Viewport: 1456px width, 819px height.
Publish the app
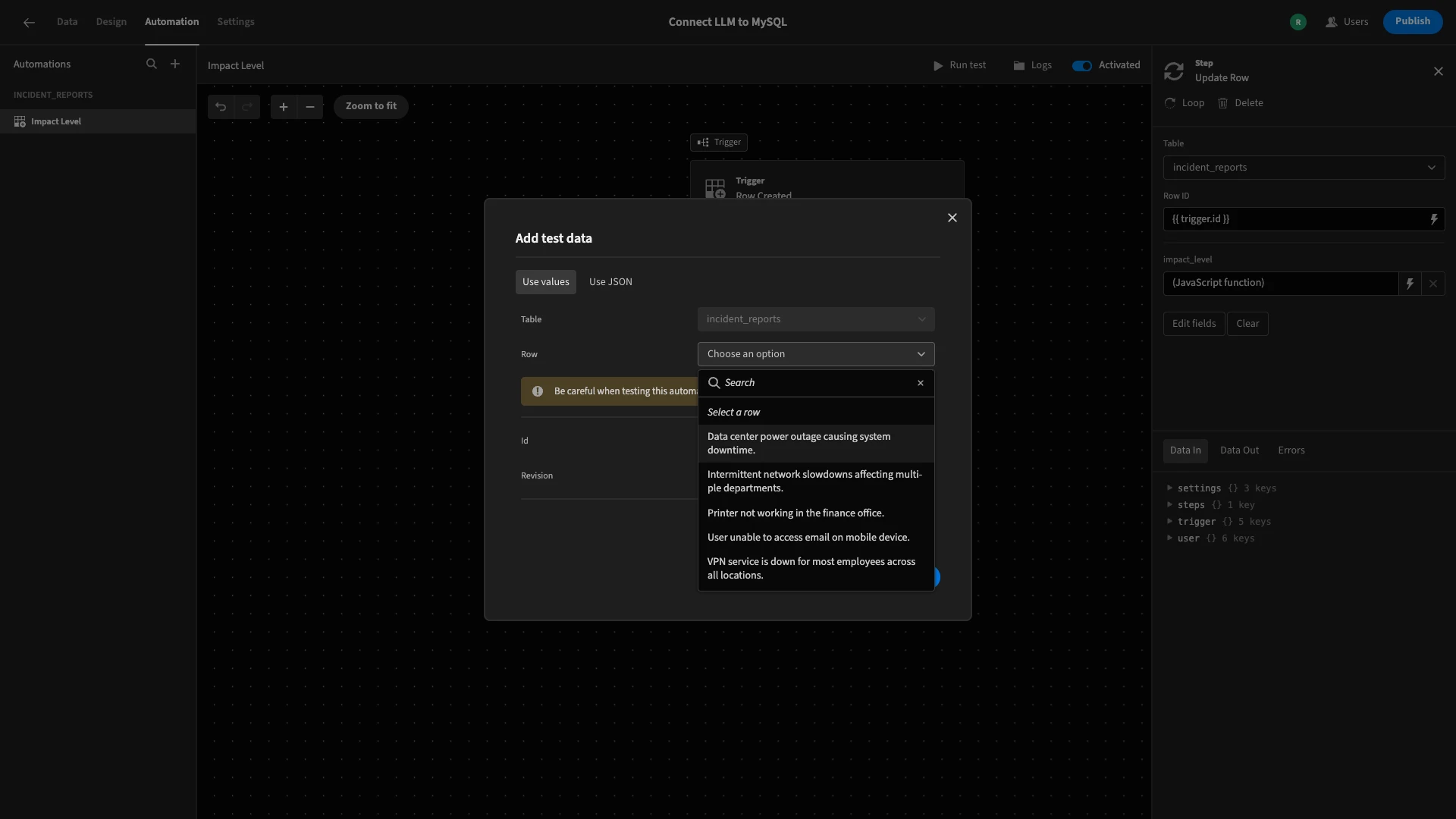click(x=1413, y=22)
